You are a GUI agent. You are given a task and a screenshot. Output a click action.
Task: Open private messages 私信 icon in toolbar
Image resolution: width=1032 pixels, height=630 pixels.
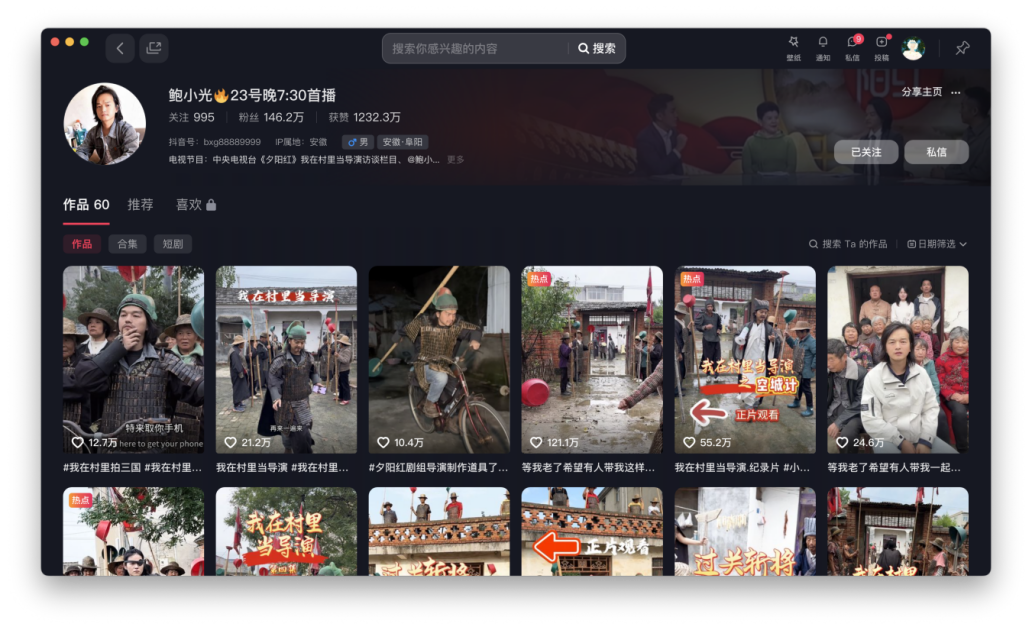852,48
